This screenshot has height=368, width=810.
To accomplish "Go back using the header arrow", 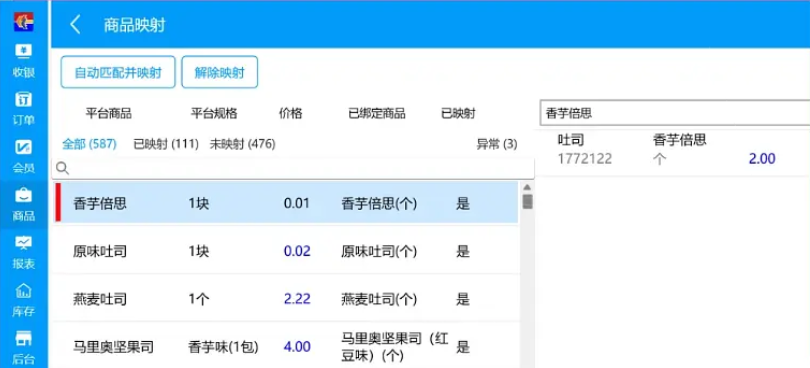I will pos(75,24).
